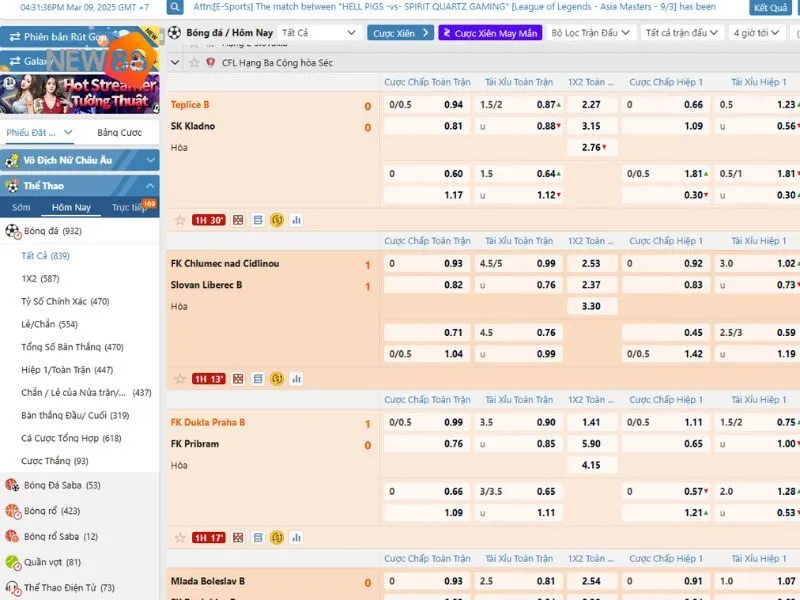Click the gold coin icon under Teplice B match

tap(277, 220)
